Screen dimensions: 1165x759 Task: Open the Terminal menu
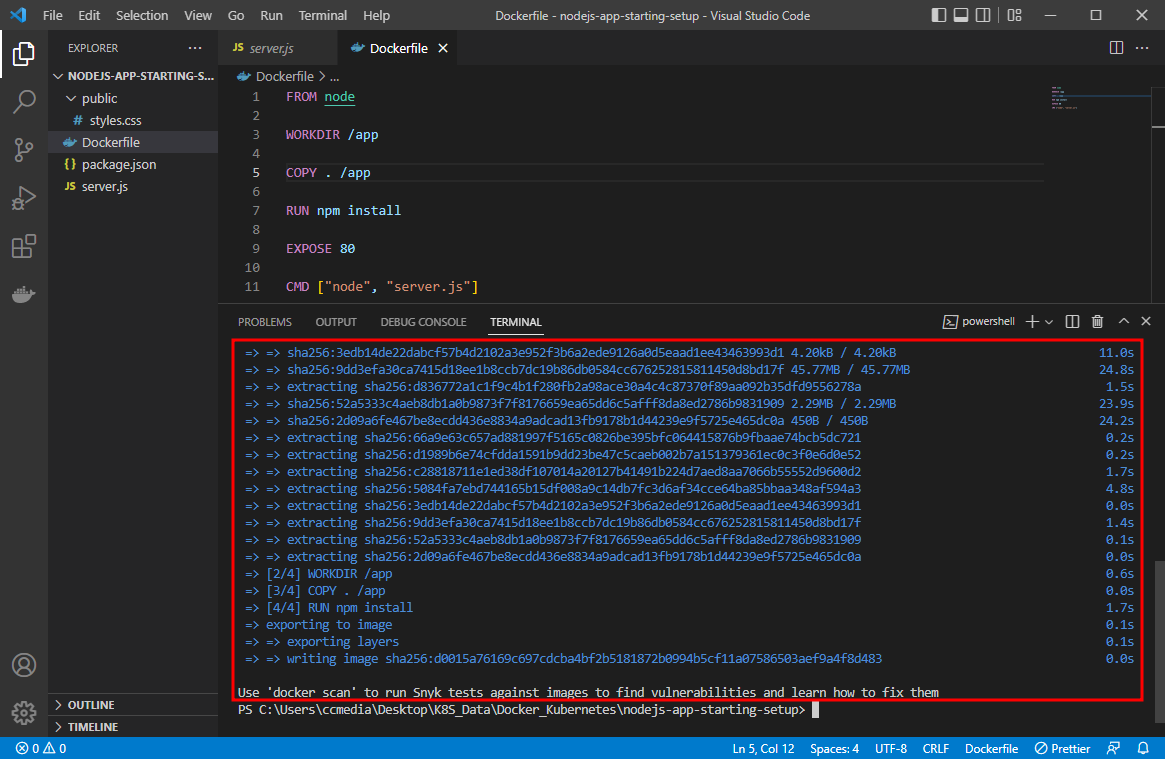click(322, 15)
